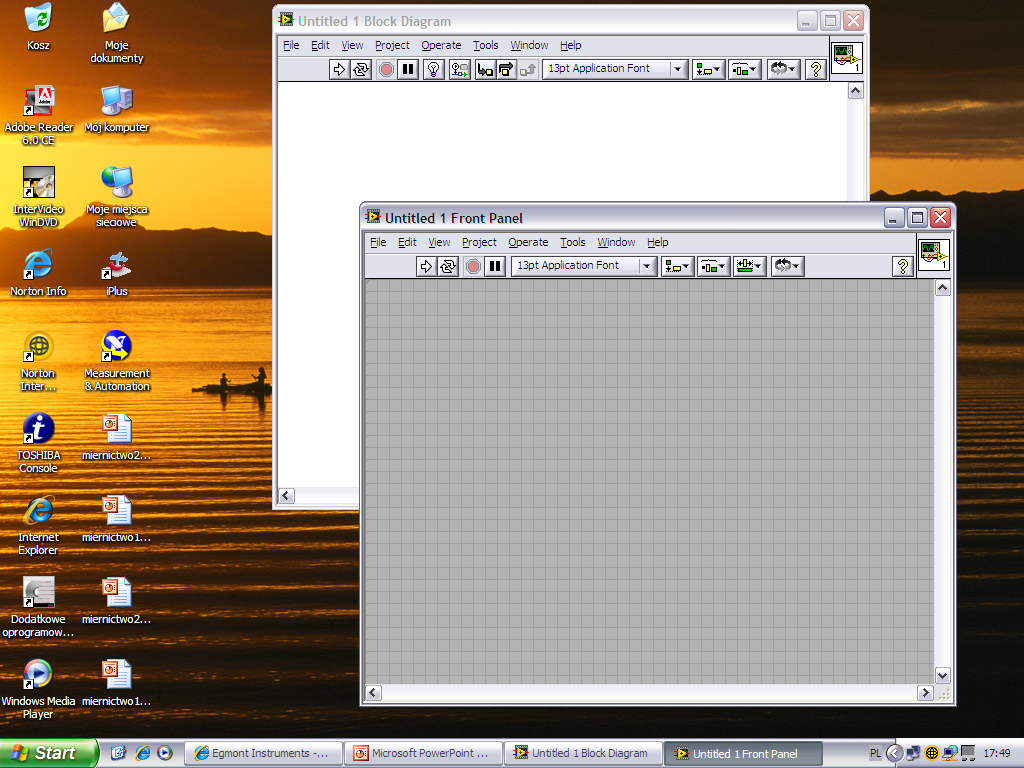This screenshot has width=1024, height=768.
Task: Click Step Into button in Block Diagram
Action: click(485, 69)
